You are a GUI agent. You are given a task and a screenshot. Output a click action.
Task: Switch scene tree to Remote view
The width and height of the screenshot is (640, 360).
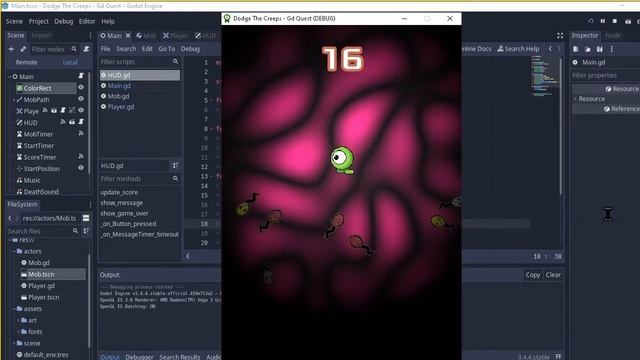click(x=27, y=62)
